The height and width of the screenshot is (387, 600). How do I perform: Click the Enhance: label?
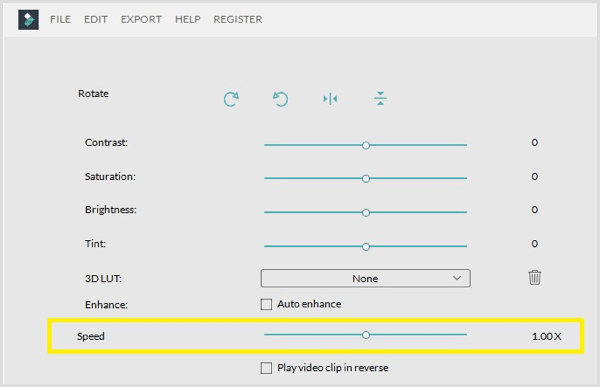click(106, 305)
